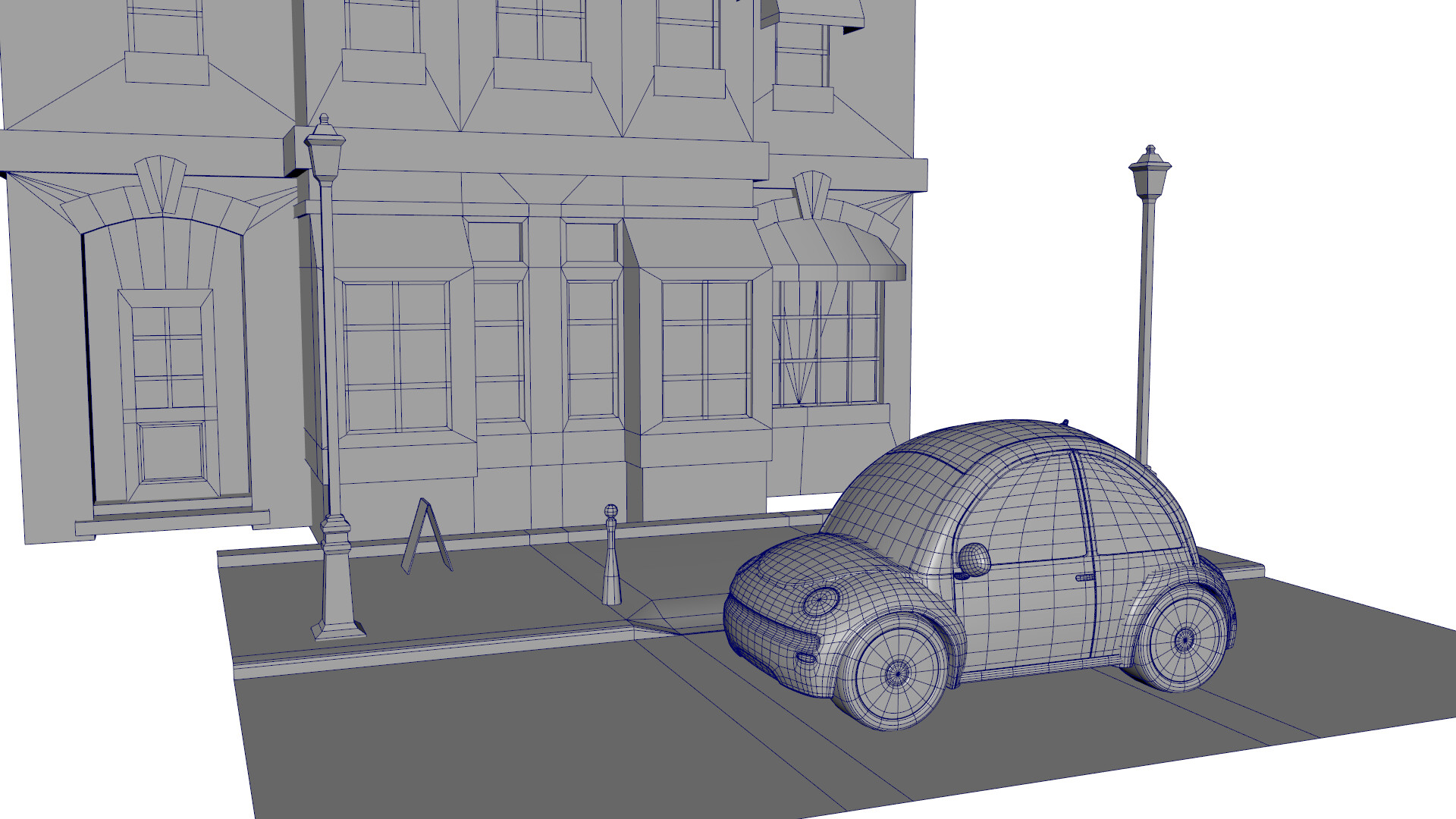Click the car's front wheel hub
This screenshot has width=1456, height=819.
click(x=897, y=672)
